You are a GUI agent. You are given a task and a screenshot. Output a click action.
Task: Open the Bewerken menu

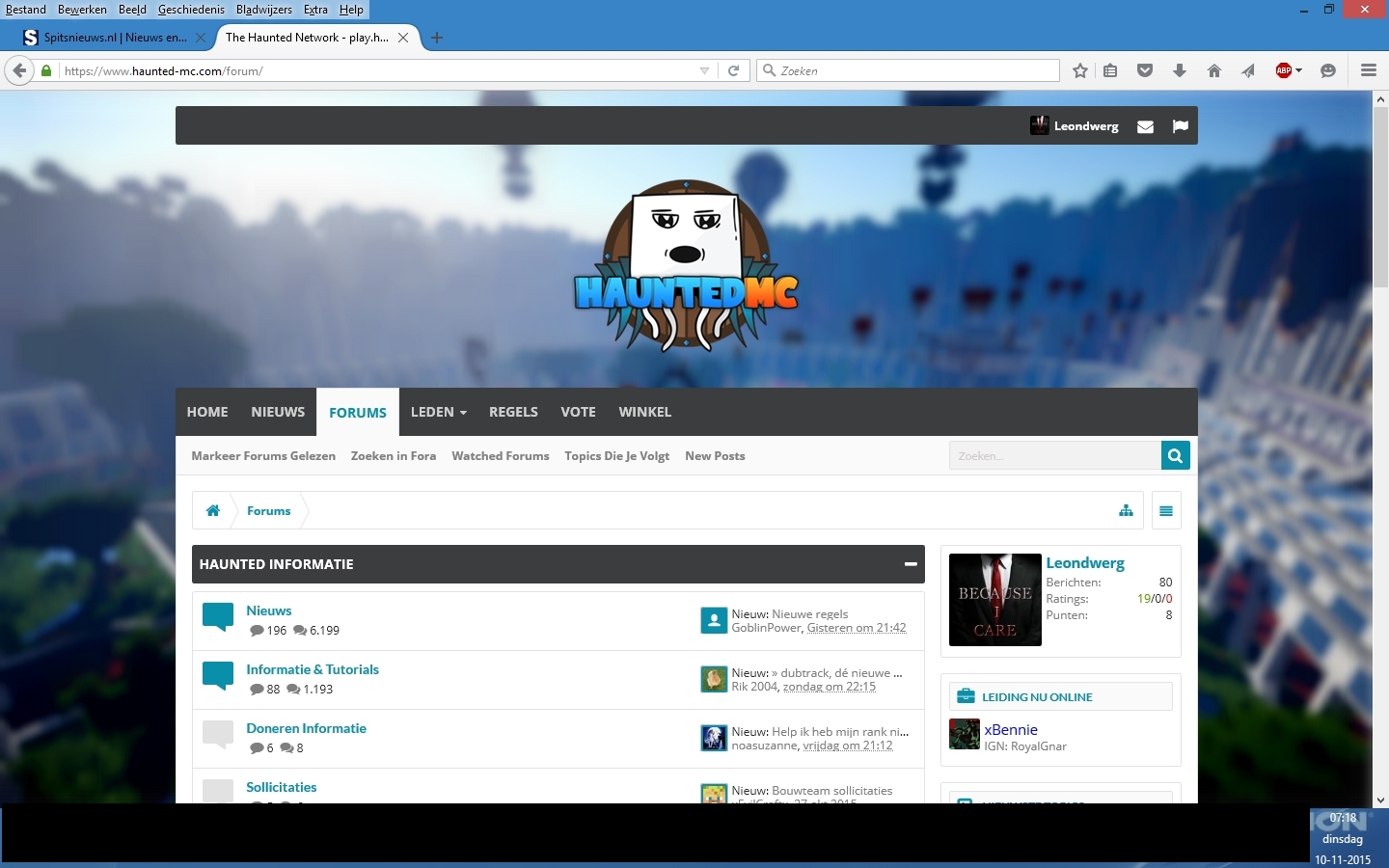(x=82, y=10)
